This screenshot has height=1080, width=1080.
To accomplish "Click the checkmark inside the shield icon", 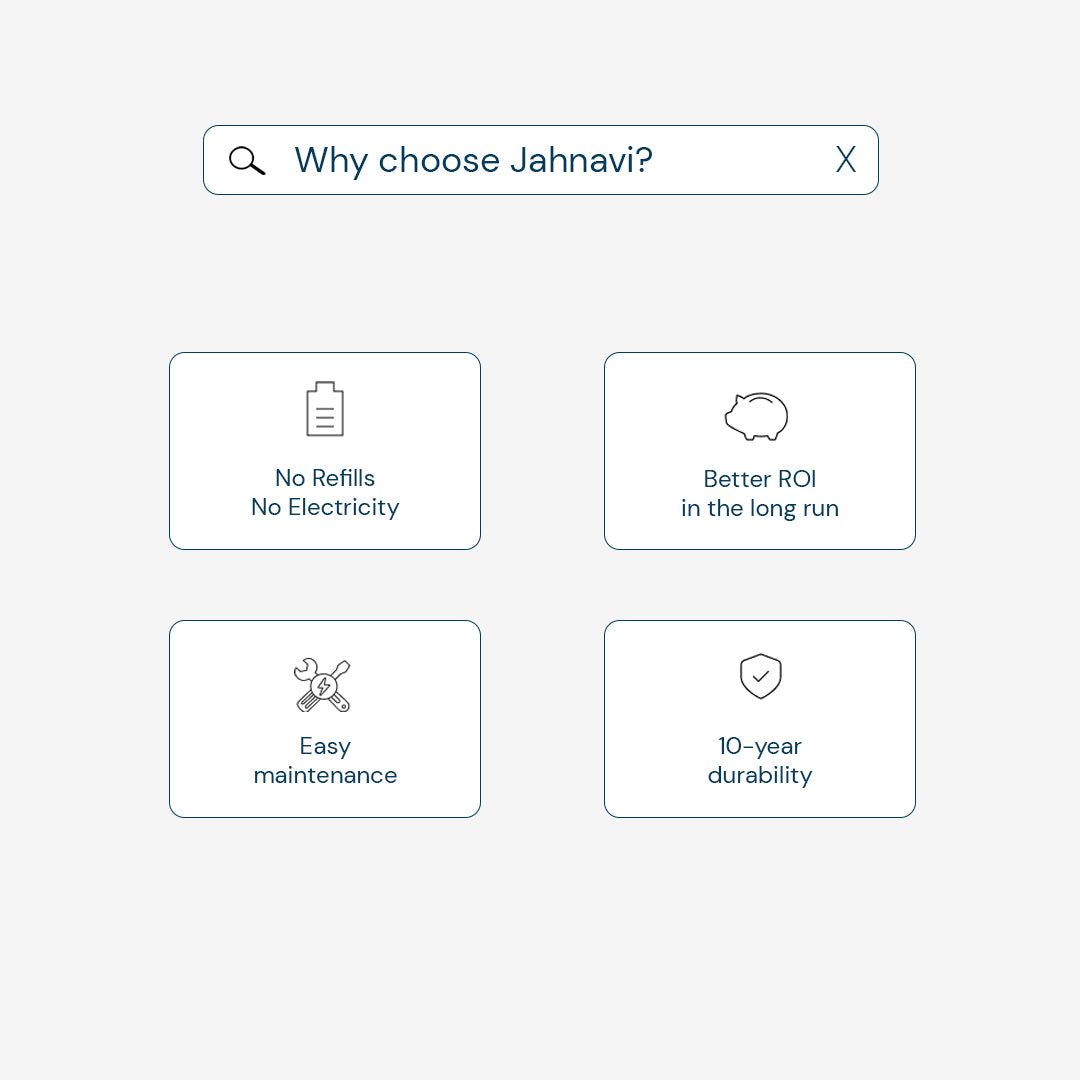I will point(761,677).
